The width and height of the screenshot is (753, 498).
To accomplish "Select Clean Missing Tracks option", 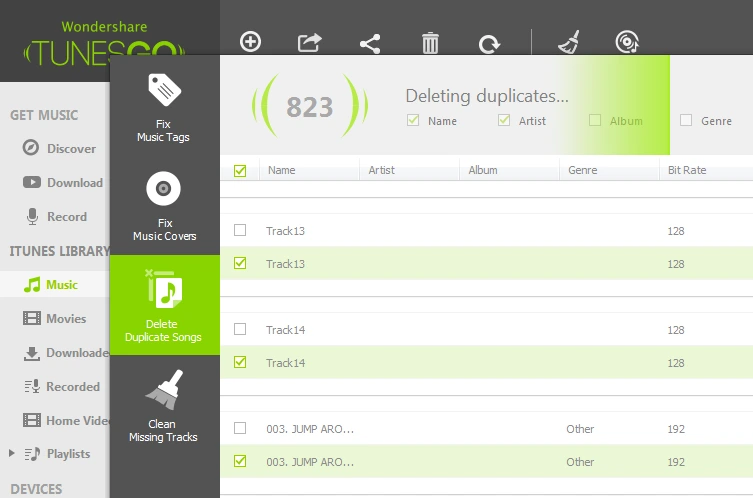I will [164, 406].
